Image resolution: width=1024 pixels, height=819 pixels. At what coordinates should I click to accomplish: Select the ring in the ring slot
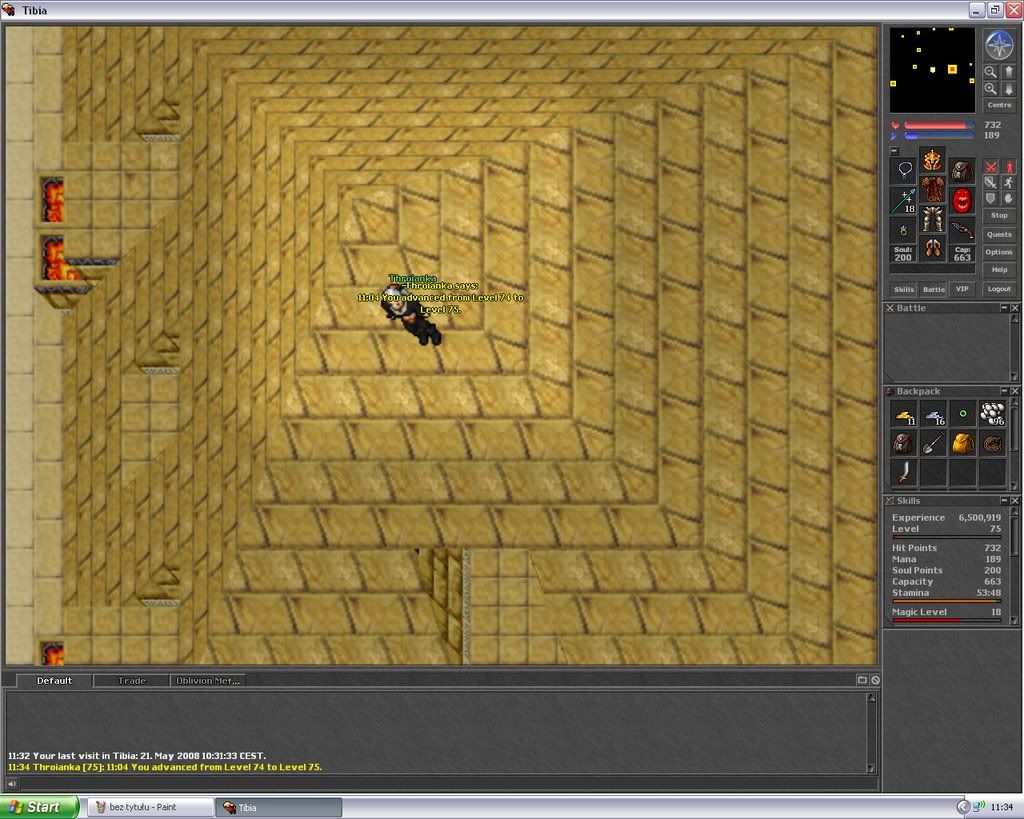coord(904,230)
